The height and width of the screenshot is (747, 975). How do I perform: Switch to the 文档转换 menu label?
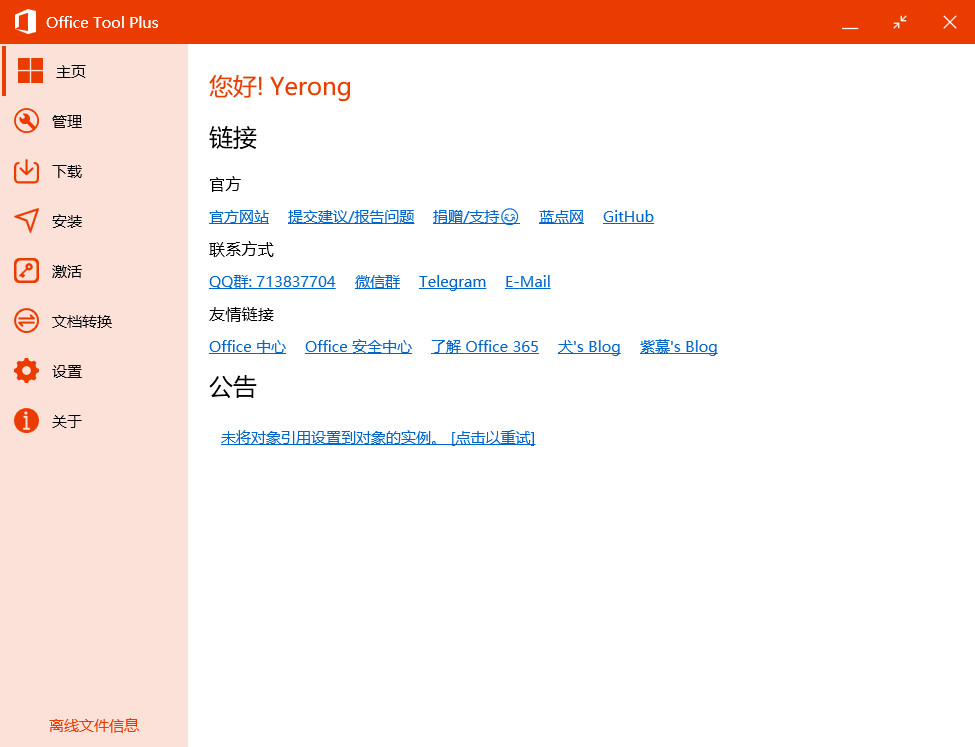[82, 321]
